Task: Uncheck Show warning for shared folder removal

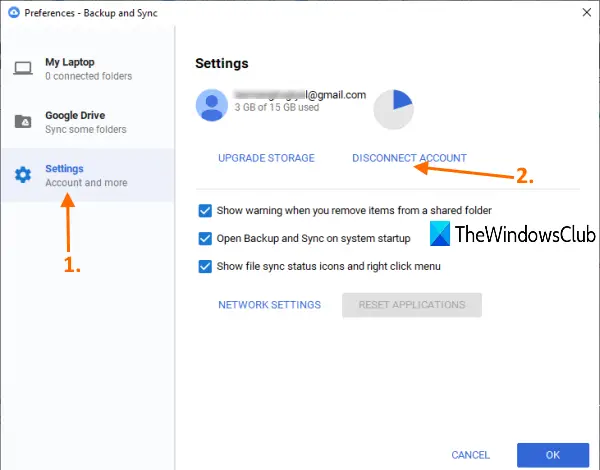Action: 205,211
